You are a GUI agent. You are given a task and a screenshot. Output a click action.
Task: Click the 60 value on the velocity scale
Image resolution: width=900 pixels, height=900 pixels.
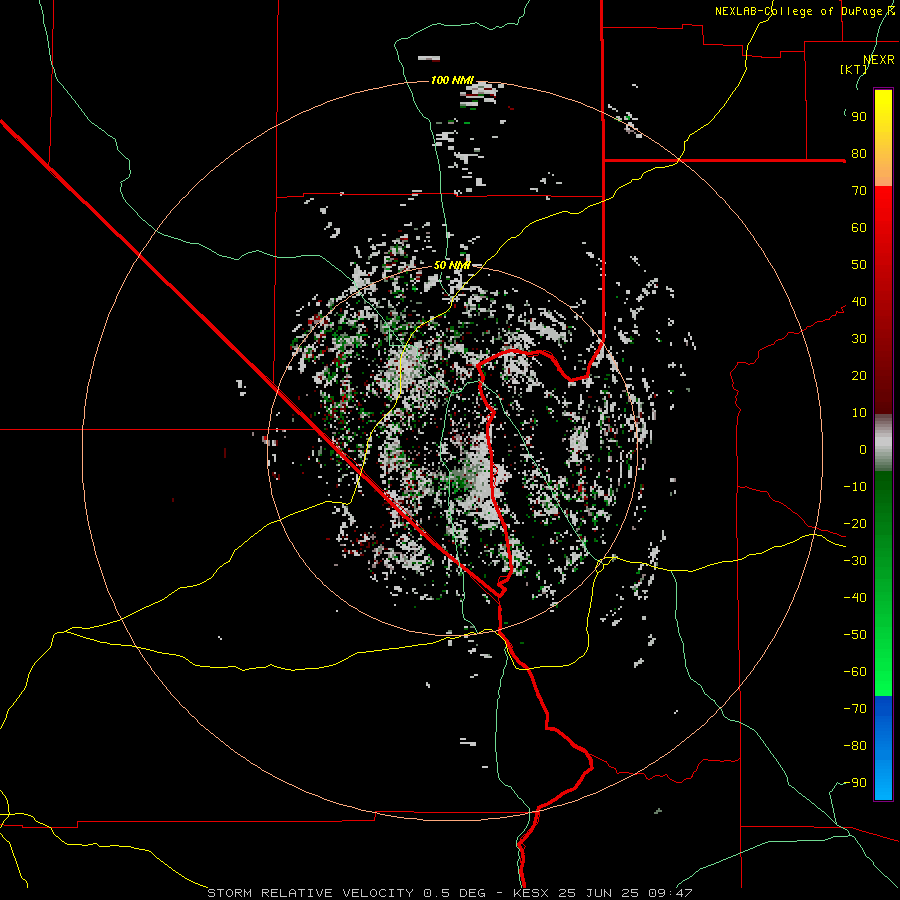(x=859, y=228)
